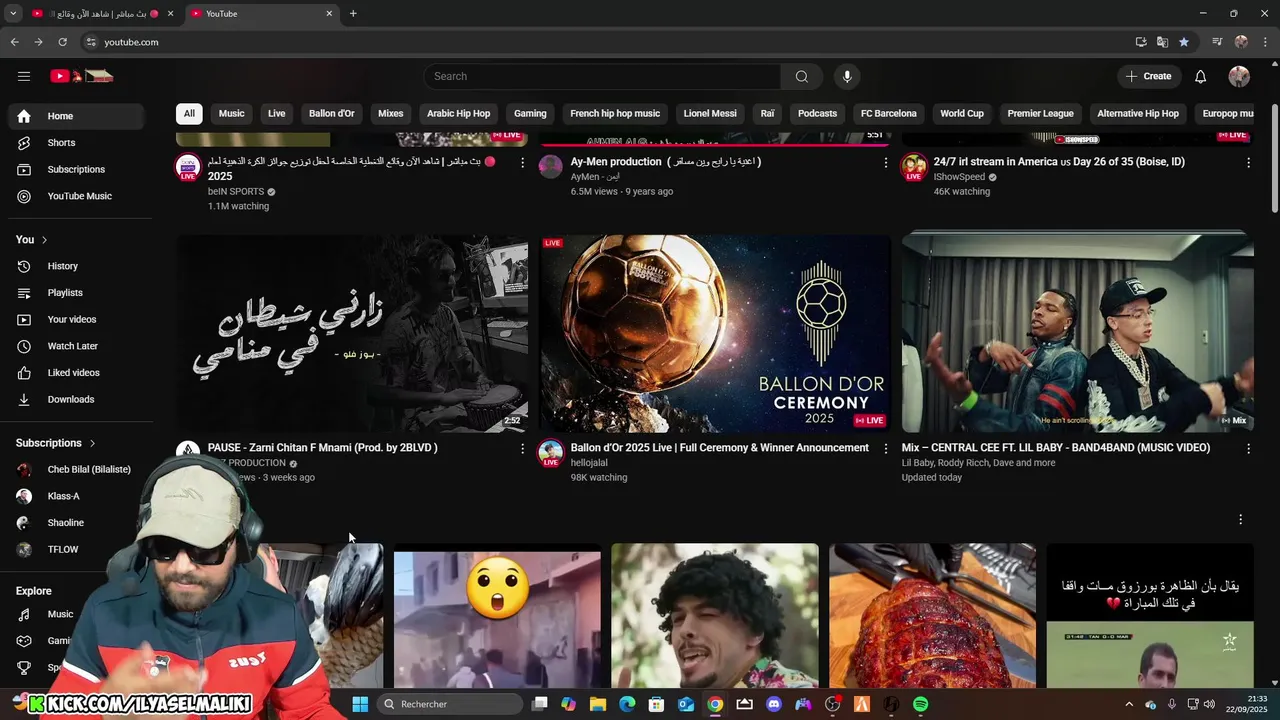Viewport: 1280px width, 720px height.
Task: Open hellojalal channel avatar
Action: tap(551, 453)
